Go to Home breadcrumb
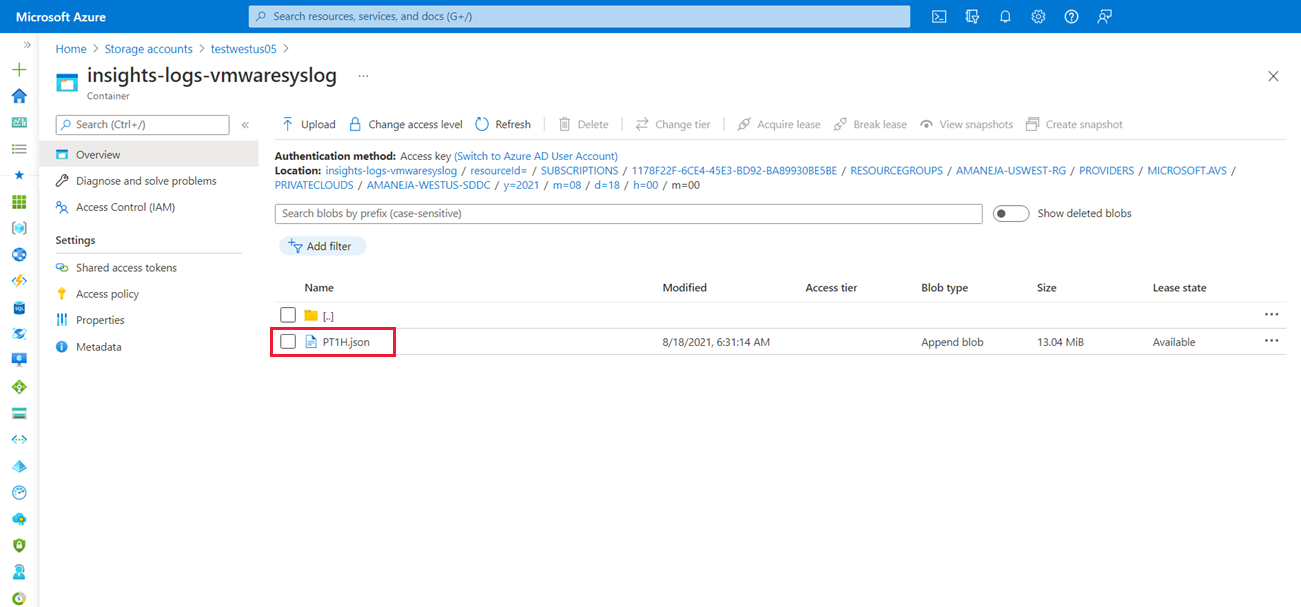This screenshot has height=607, width=1301. coord(71,49)
